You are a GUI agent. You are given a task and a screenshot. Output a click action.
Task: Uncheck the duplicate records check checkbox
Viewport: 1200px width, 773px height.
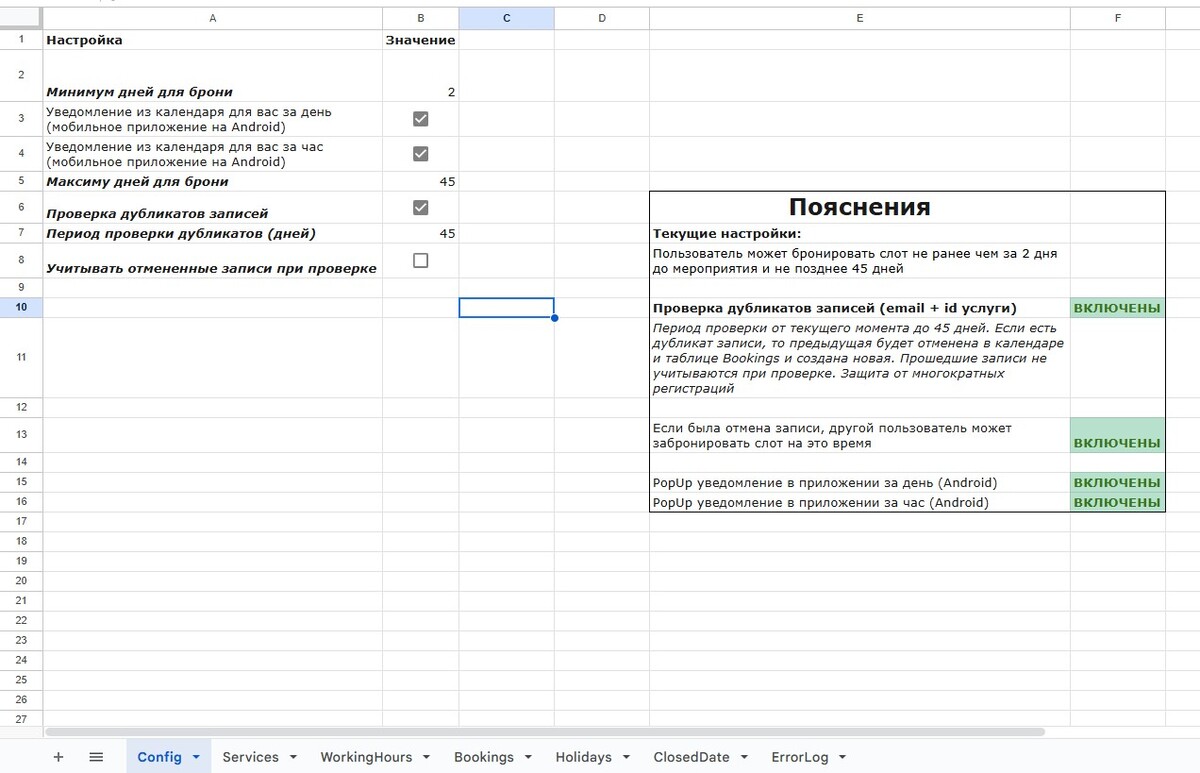(420, 207)
